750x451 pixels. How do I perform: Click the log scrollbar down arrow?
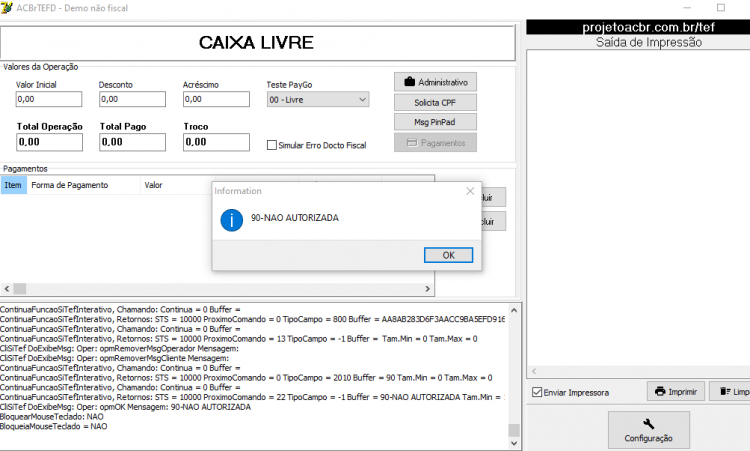(x=514, y=443)
